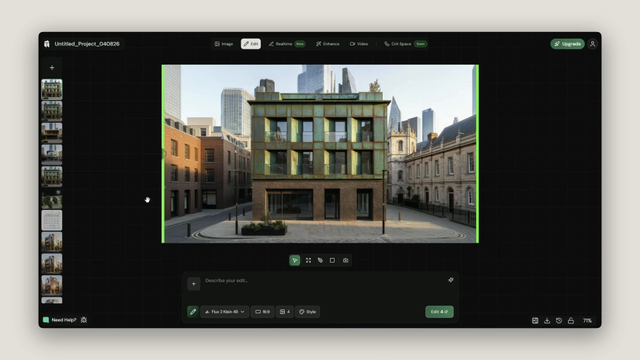Open the Realtime beta tab
Screen dimensions: 640x360
(x=287, y=44)
